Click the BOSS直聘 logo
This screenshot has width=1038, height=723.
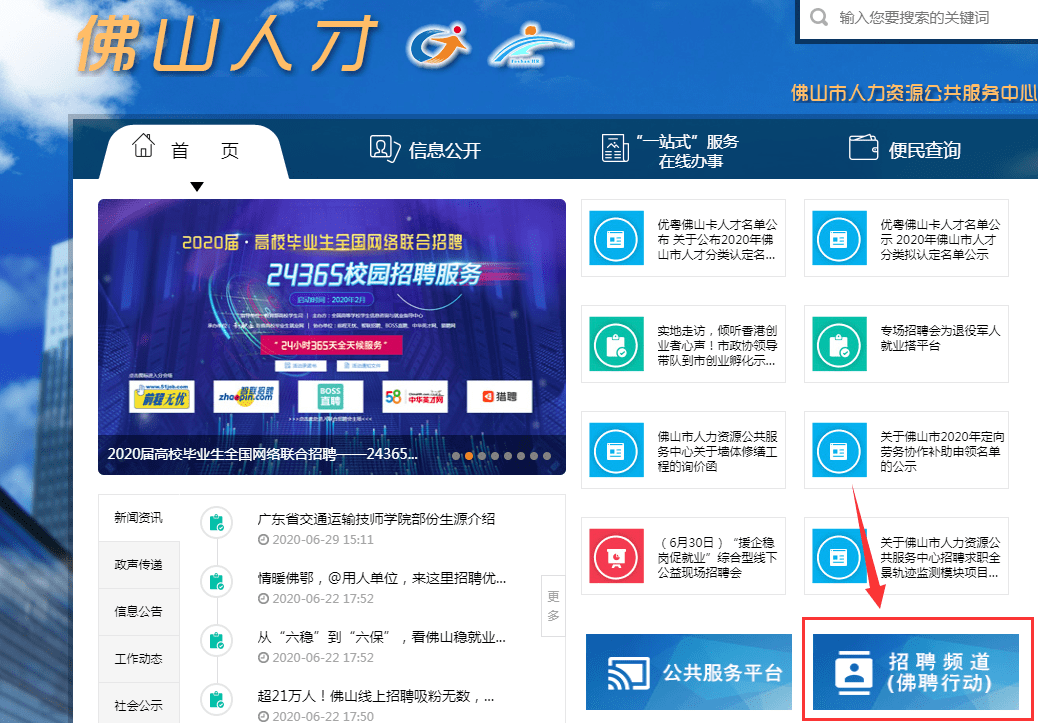tap(330, 397)
